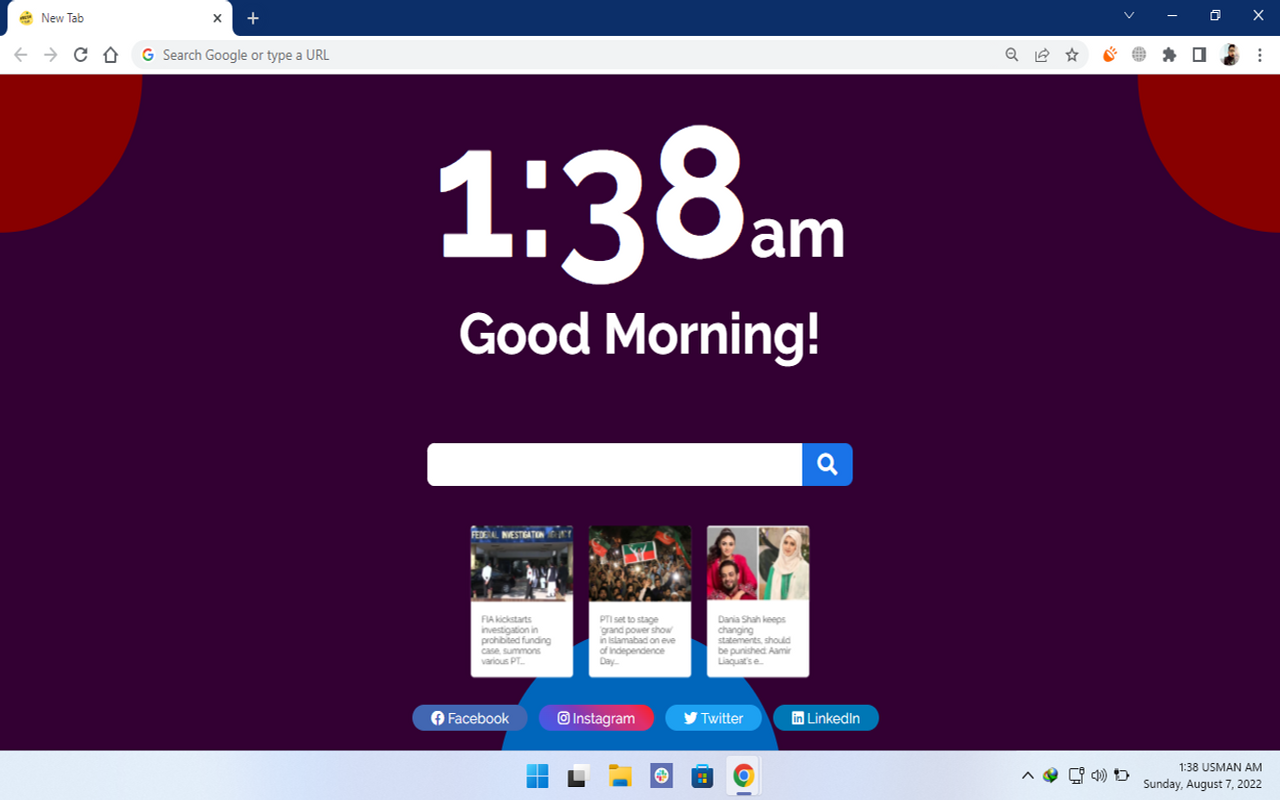Focus the white page search field
The width and height of the screenshot is (1280, 800).
click(615, 465)
